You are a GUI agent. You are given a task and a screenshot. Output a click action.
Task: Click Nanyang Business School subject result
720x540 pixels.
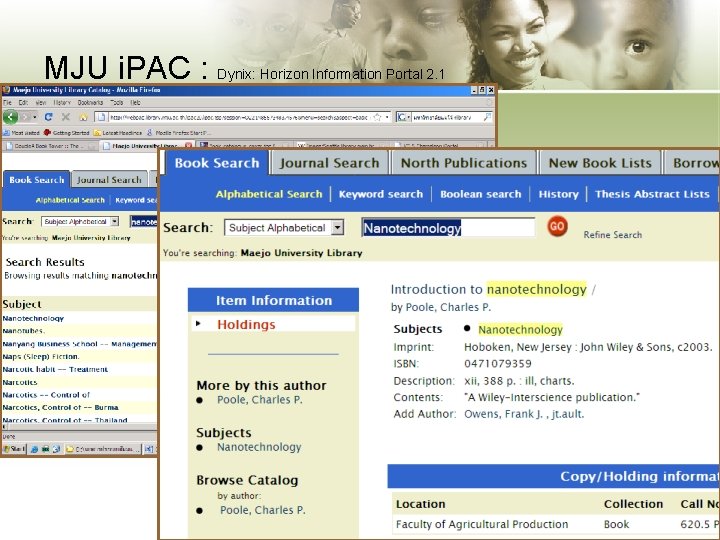[x=79, y=343]
